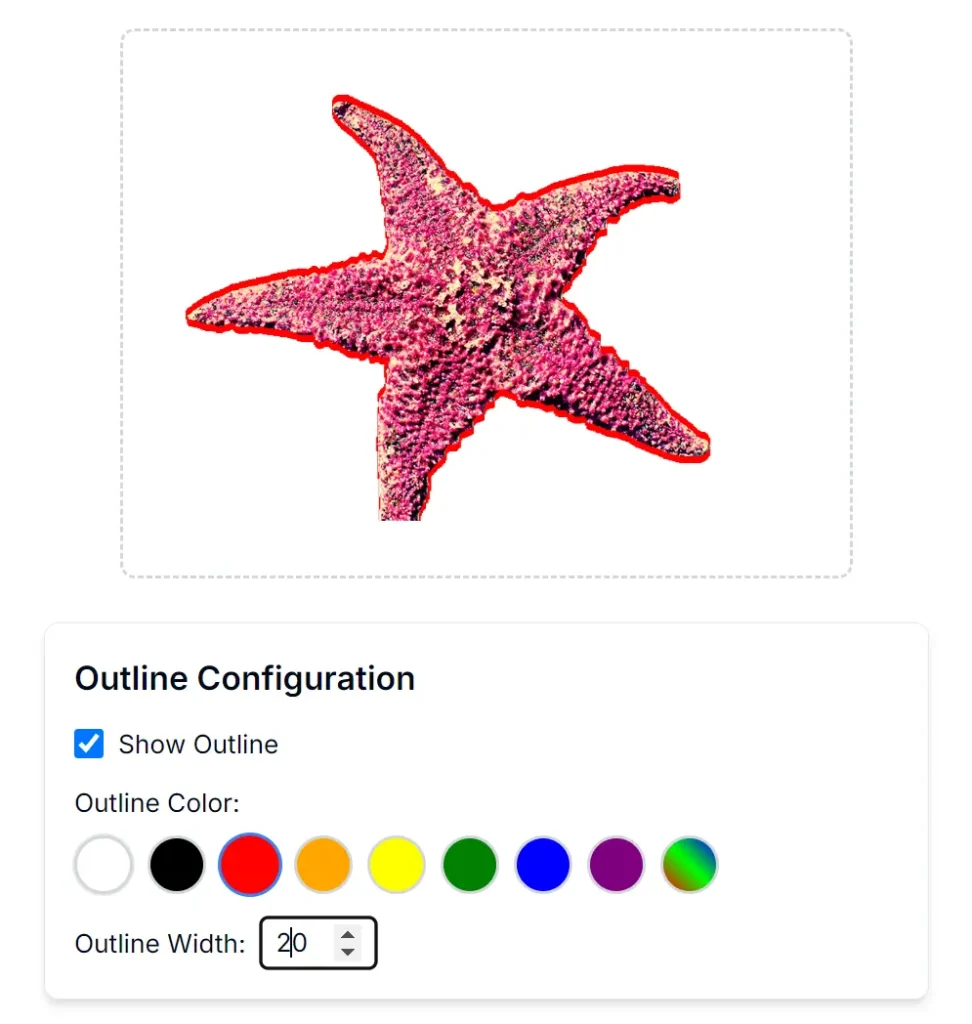Click the Outline Width label
The width and height of the screenshot is (972, 1024).
coord(158,943)
